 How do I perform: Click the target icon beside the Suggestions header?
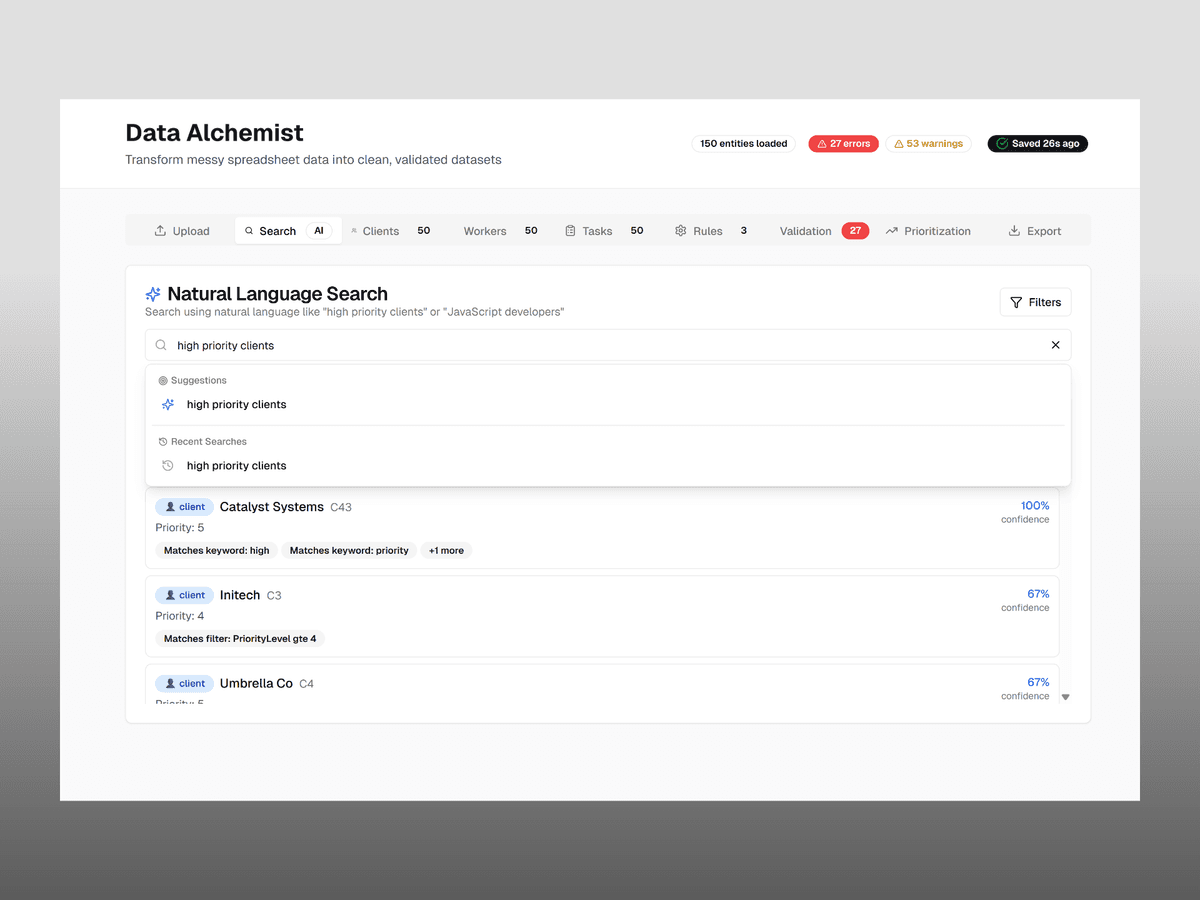click(x=163, y=381)
